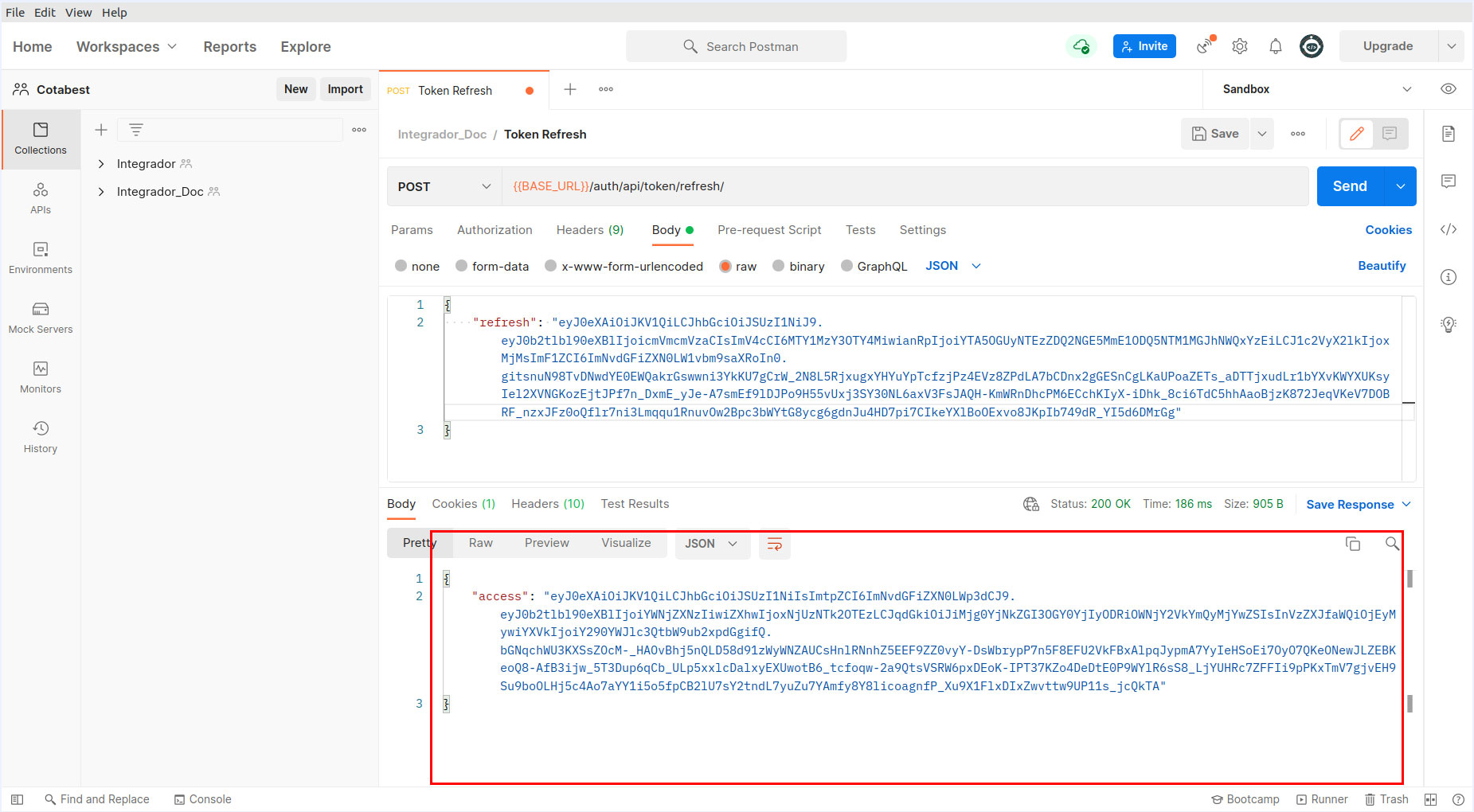This screenshot has height=812, width=1474.
Task: Open code snippet pane
Action: (x=1449, y=229)
